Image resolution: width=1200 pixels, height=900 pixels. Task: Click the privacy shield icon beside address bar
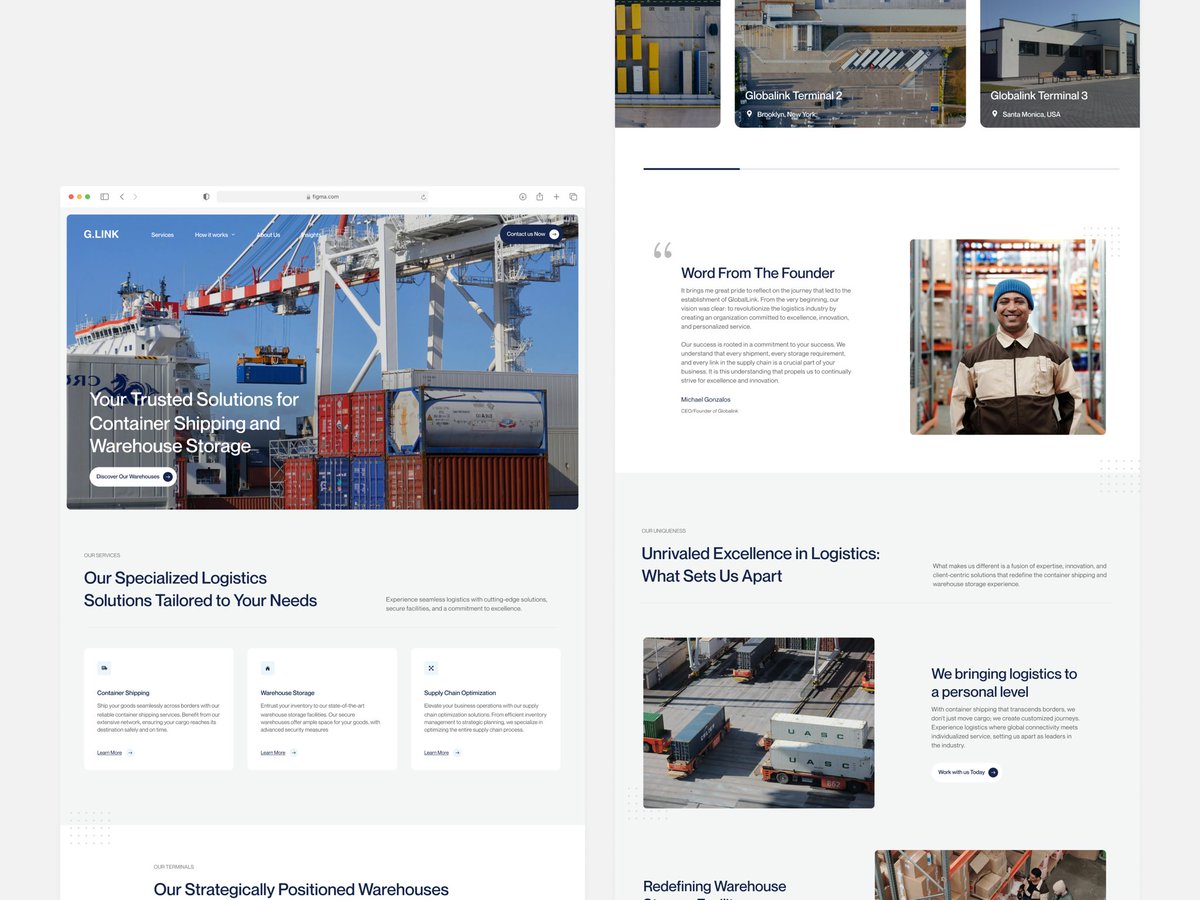tap(206, 197)
